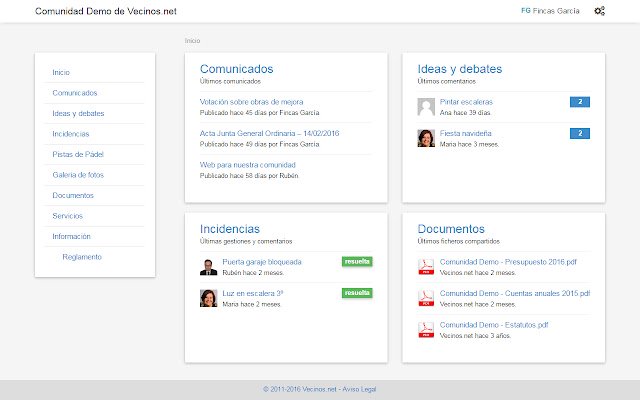640x400 pixels.
Task: Click PDF icon for Estatutos document
Action: (x=426, y=330)
